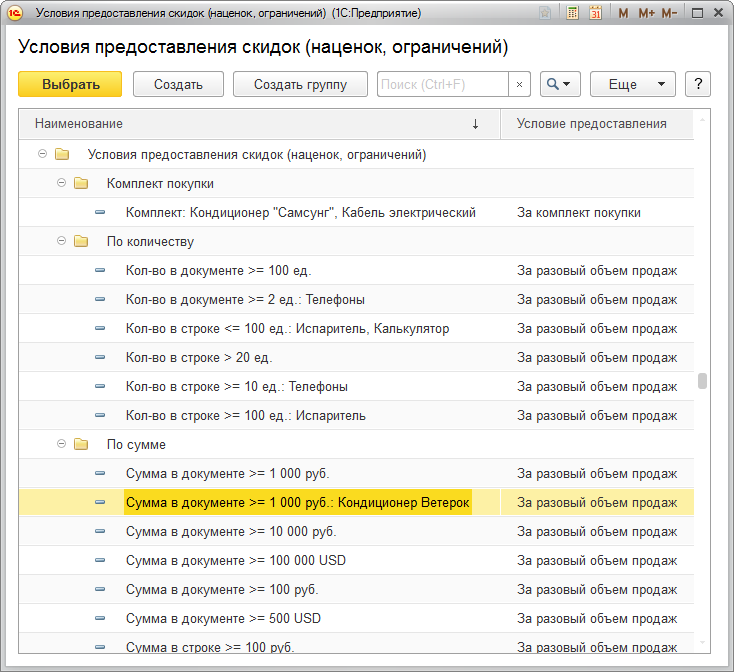The image size is (734, 672).
Task: Add to favorites with the star icon
Action: coord(543,13)
